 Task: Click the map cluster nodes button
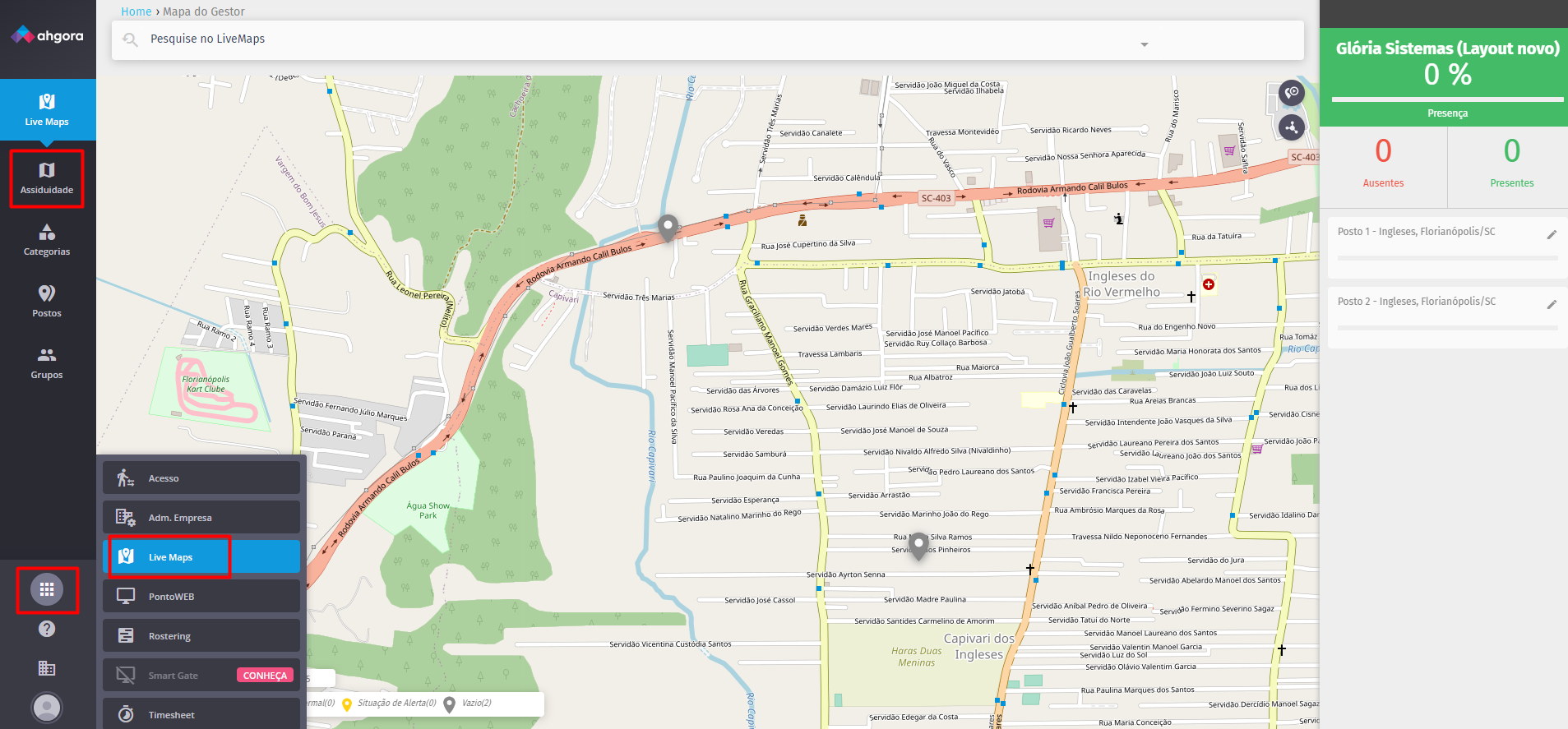[x=1292, y=127]
